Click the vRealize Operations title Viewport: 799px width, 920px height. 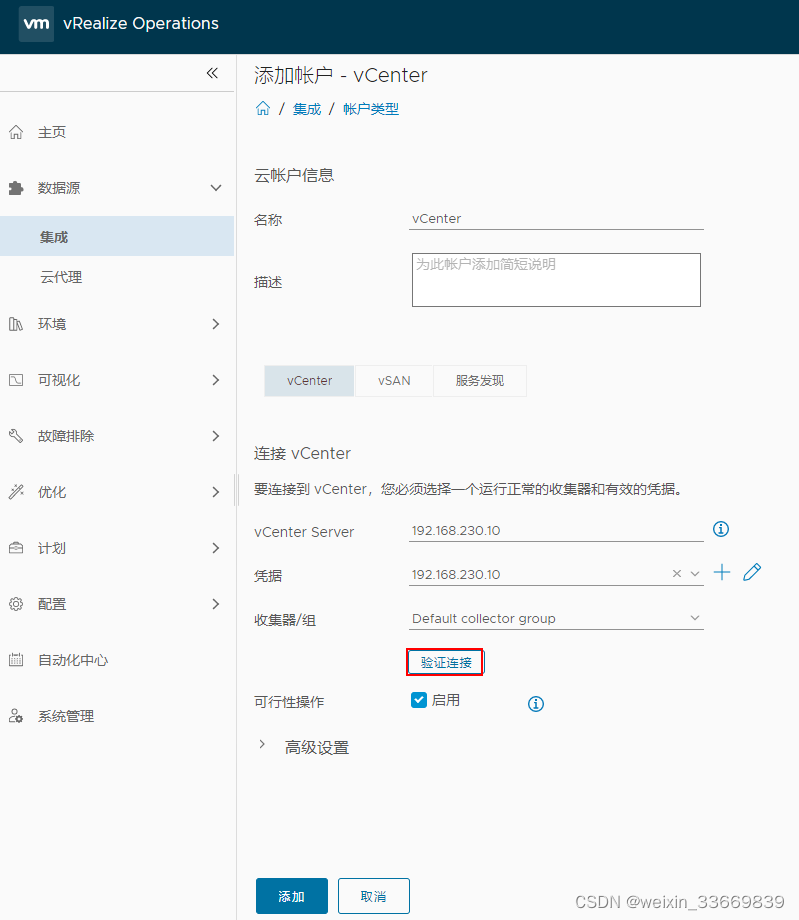141,23
